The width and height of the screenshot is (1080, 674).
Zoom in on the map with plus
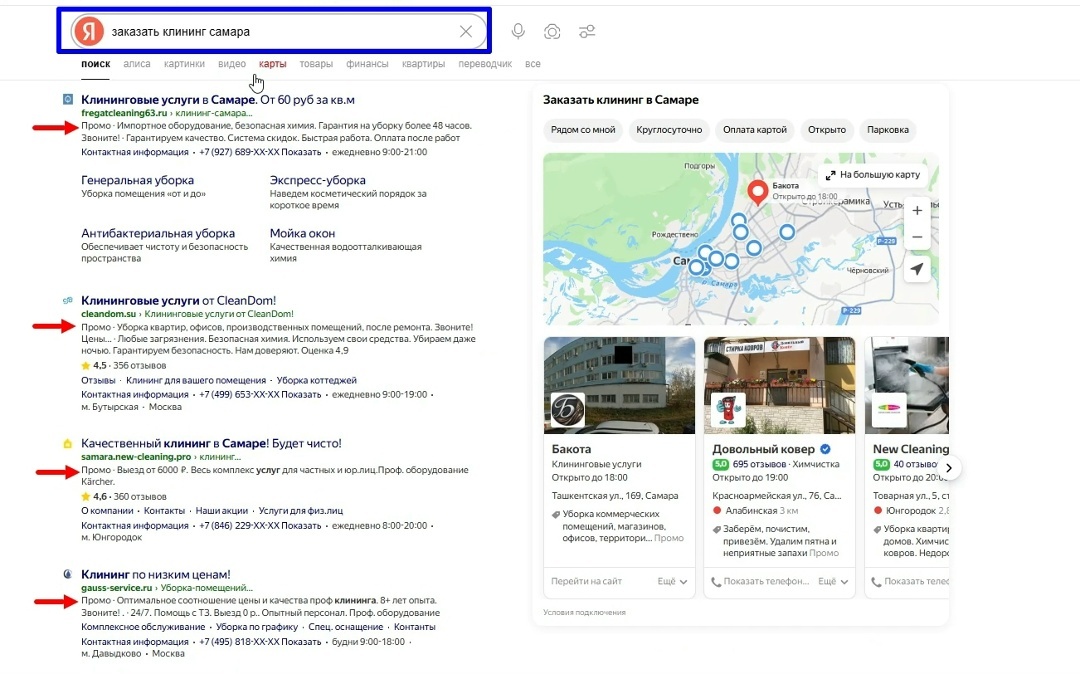click(x=917, y=211)
